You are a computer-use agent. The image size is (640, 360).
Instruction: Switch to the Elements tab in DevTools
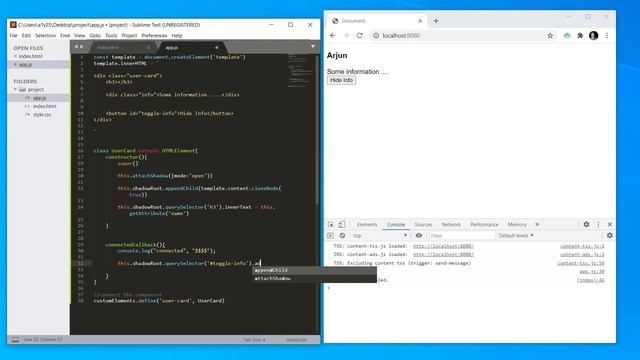(x=367, y=224)
